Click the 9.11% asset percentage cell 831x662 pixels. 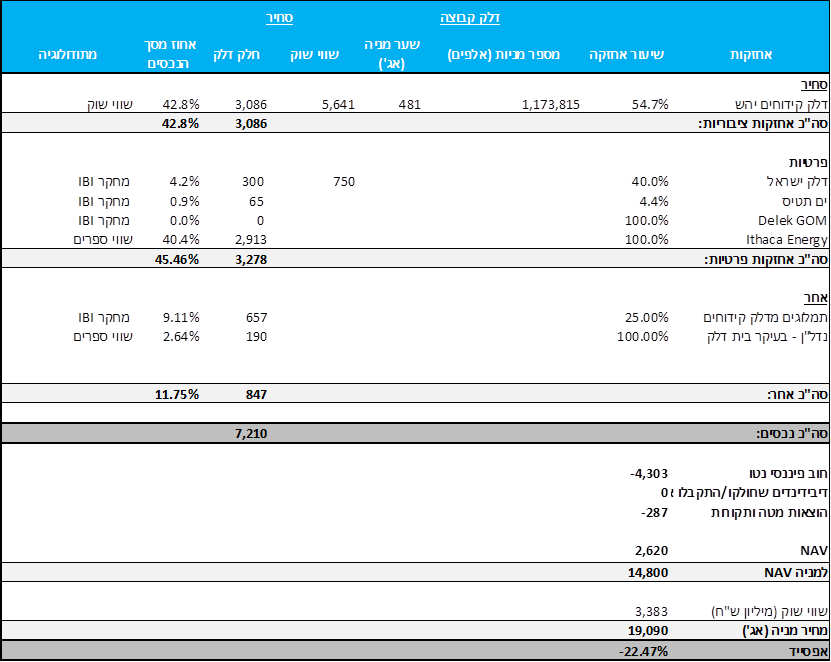[181, 317]
